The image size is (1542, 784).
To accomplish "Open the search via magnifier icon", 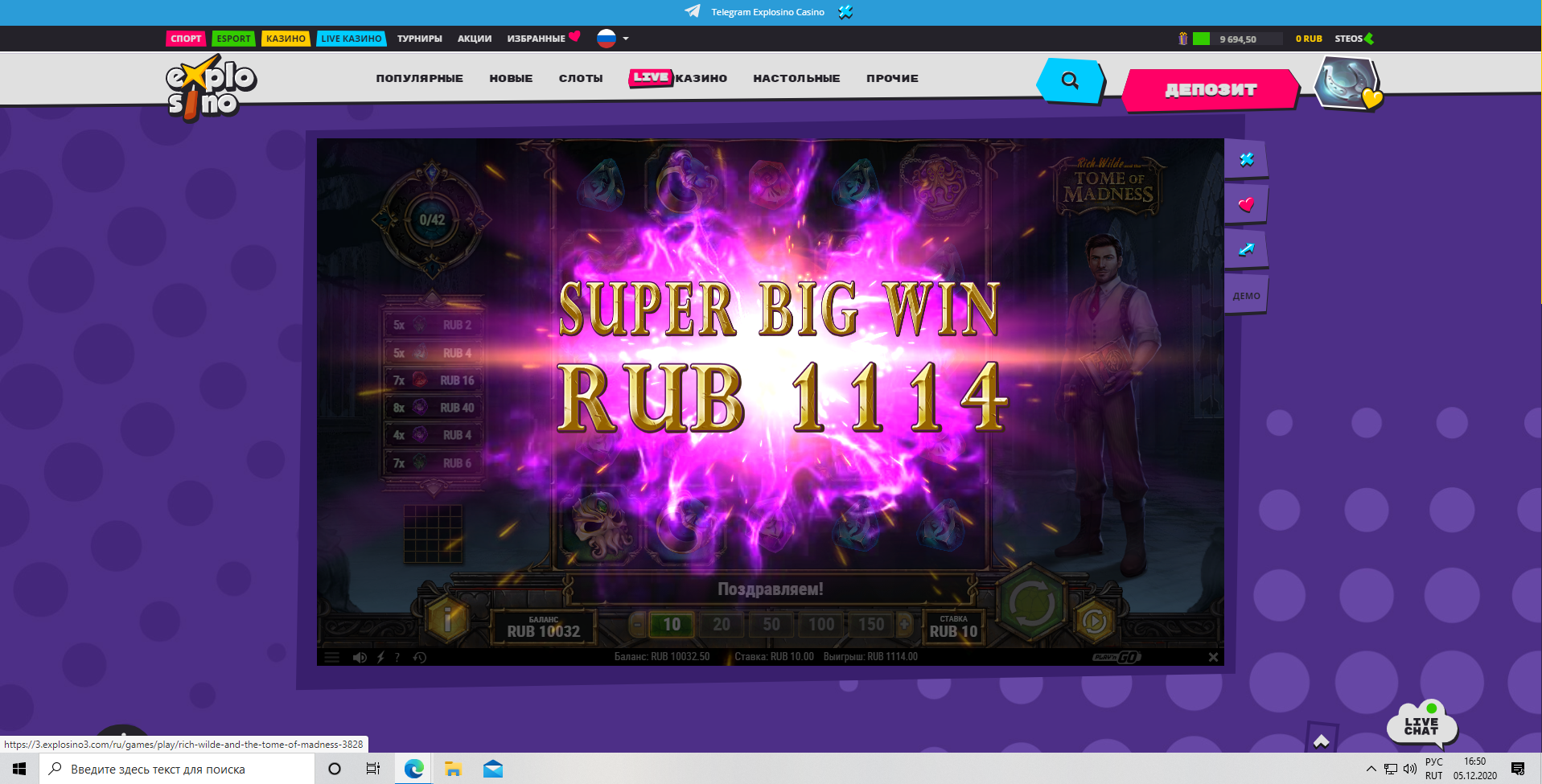I will (x=1070, y=80).
